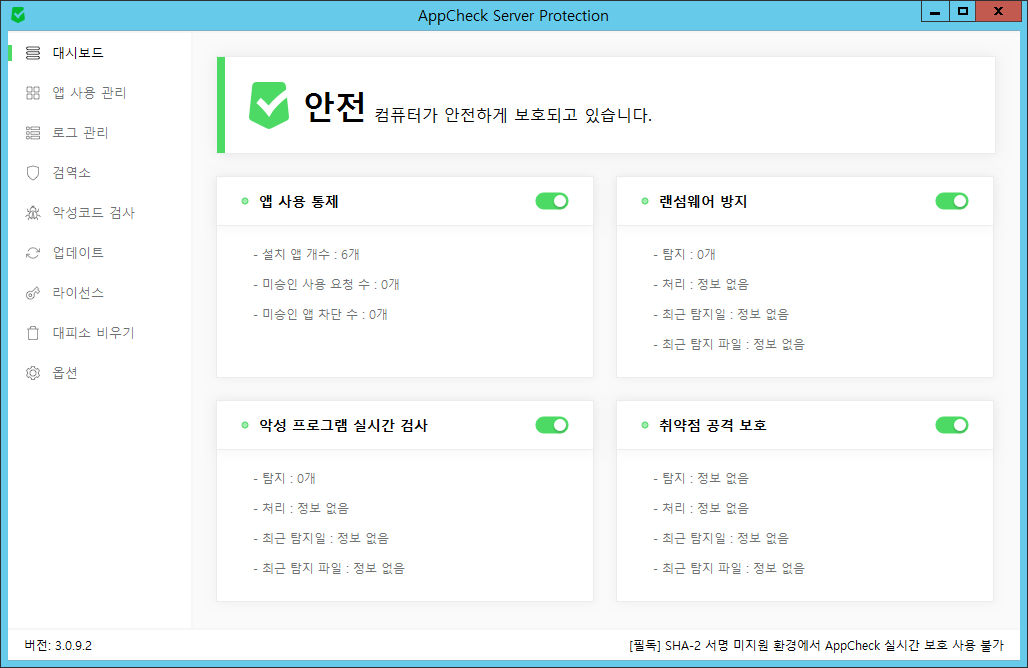
Task: Click the AppCheck logo in title bar
Action: click(x=17, y=14)
